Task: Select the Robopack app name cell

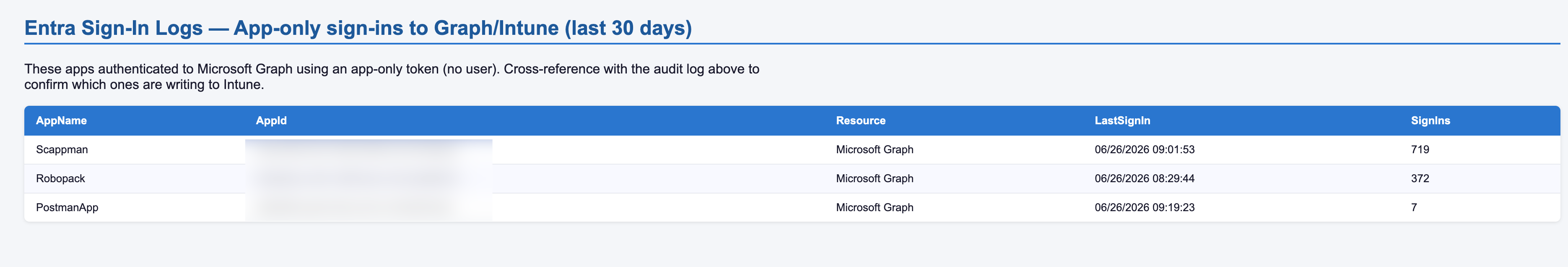Action: coord(60,178)
